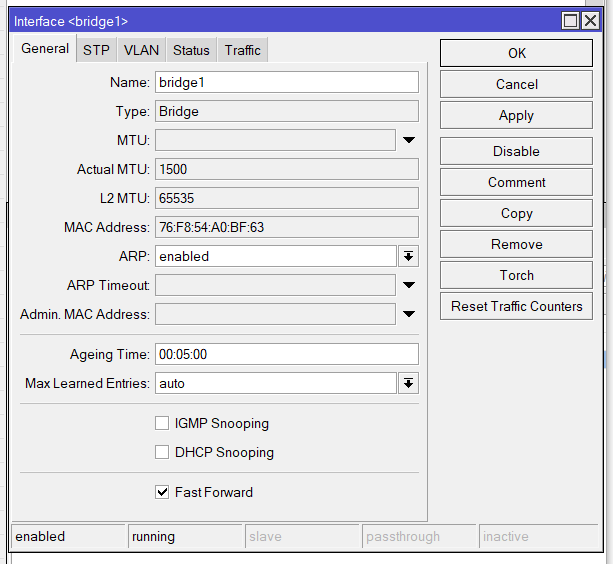Click the 'passthrough' status bar entry
Screen dimensions: 613x564
click(x=419, y=536)
